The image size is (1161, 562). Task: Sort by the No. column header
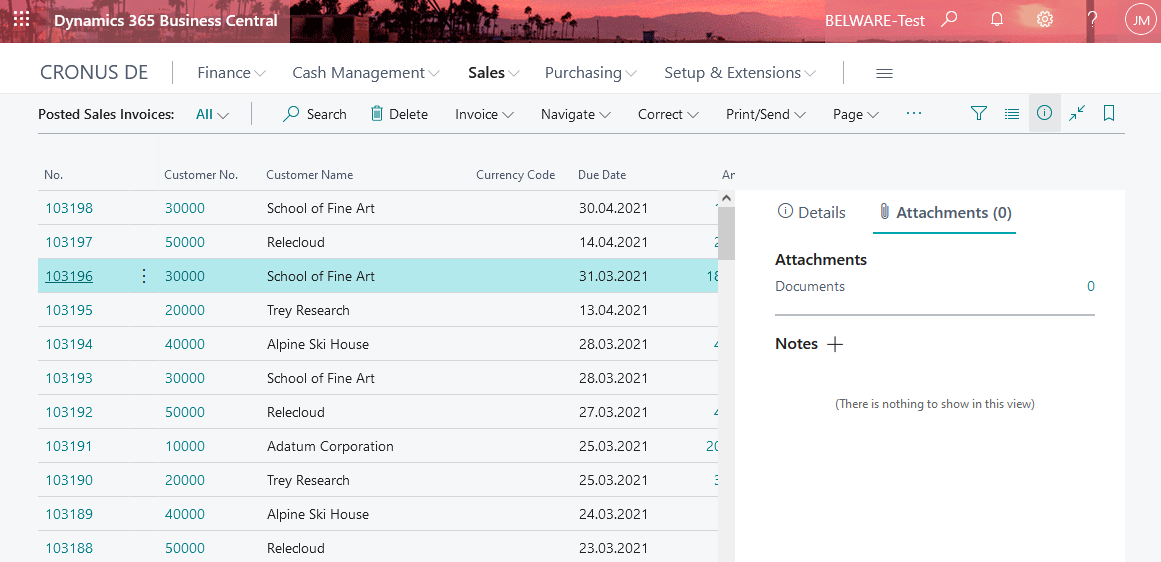54,175
